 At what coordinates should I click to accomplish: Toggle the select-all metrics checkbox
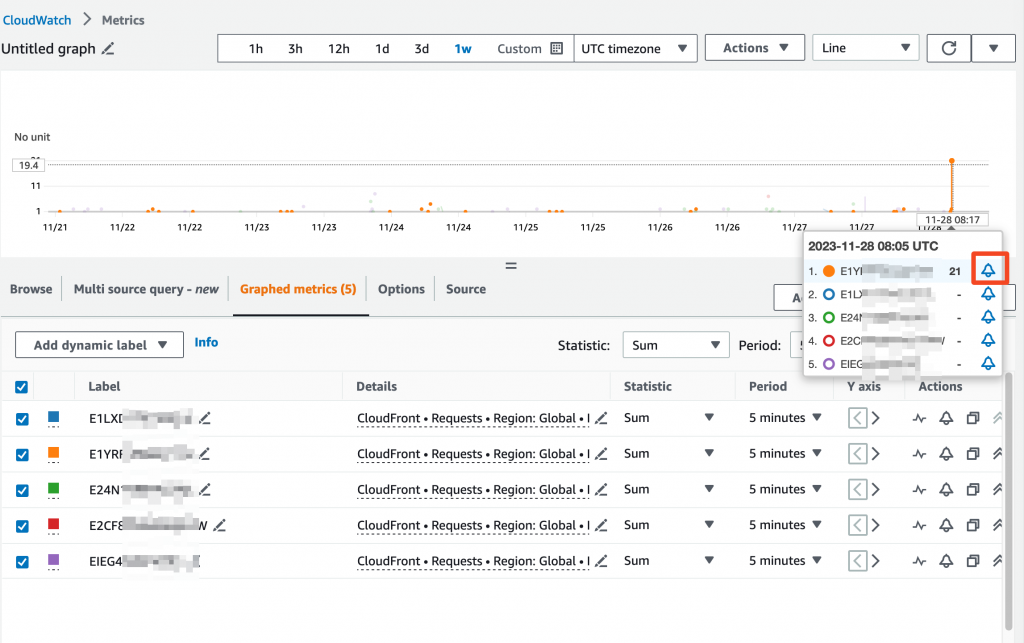tap(22, 387)
